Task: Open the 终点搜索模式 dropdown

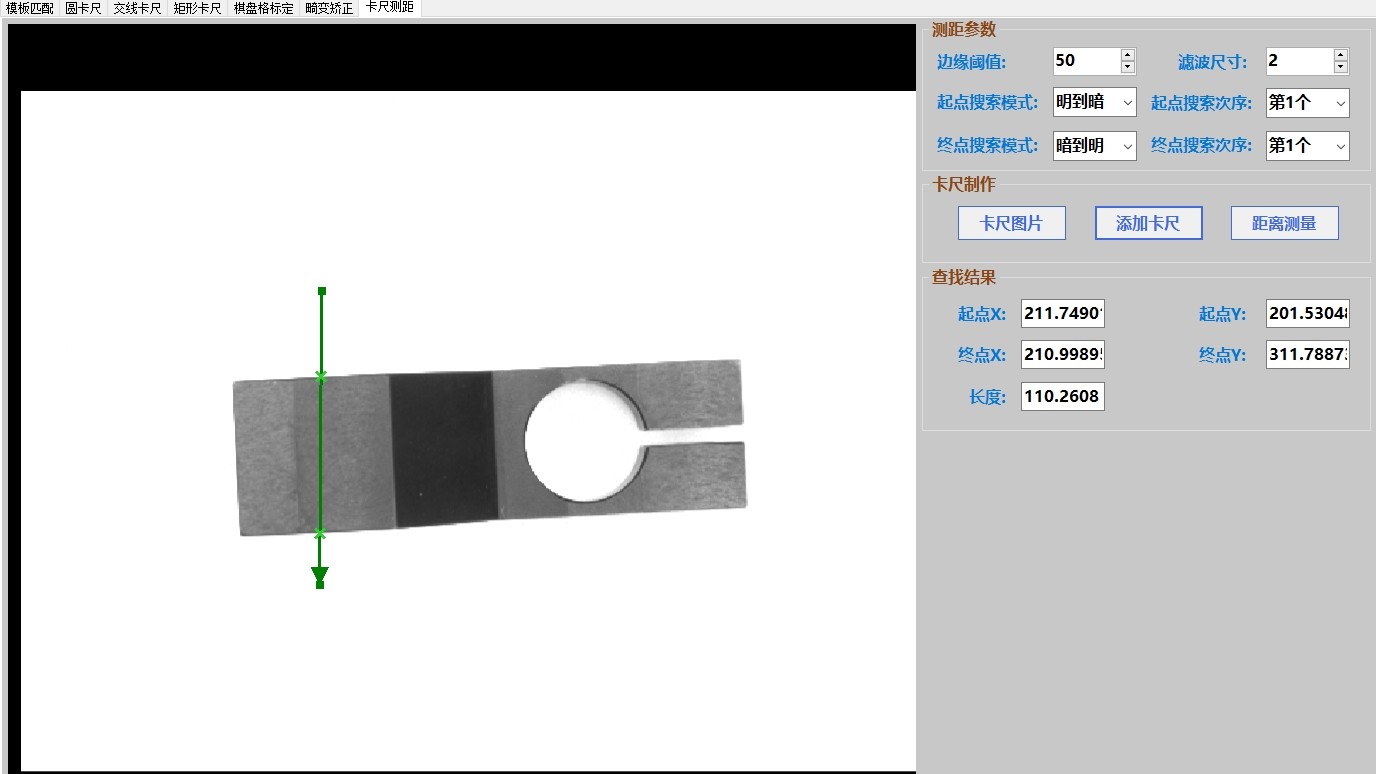Action: pos(1095,146)
